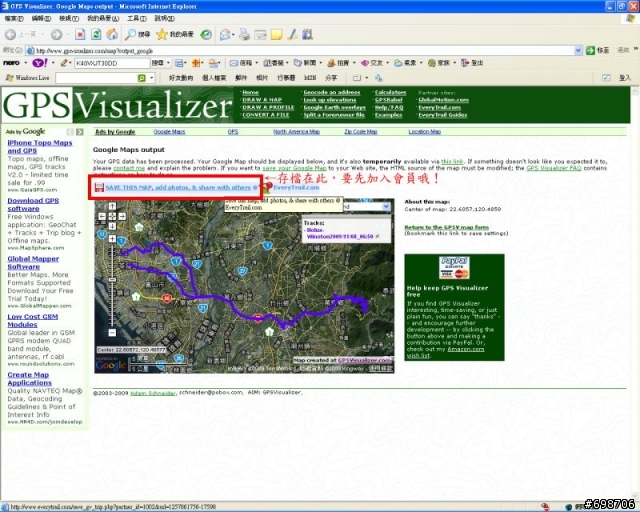Open the Favorites menu in the menu bar
Viewport: 640px width, 512px height.
coord(103,18)
